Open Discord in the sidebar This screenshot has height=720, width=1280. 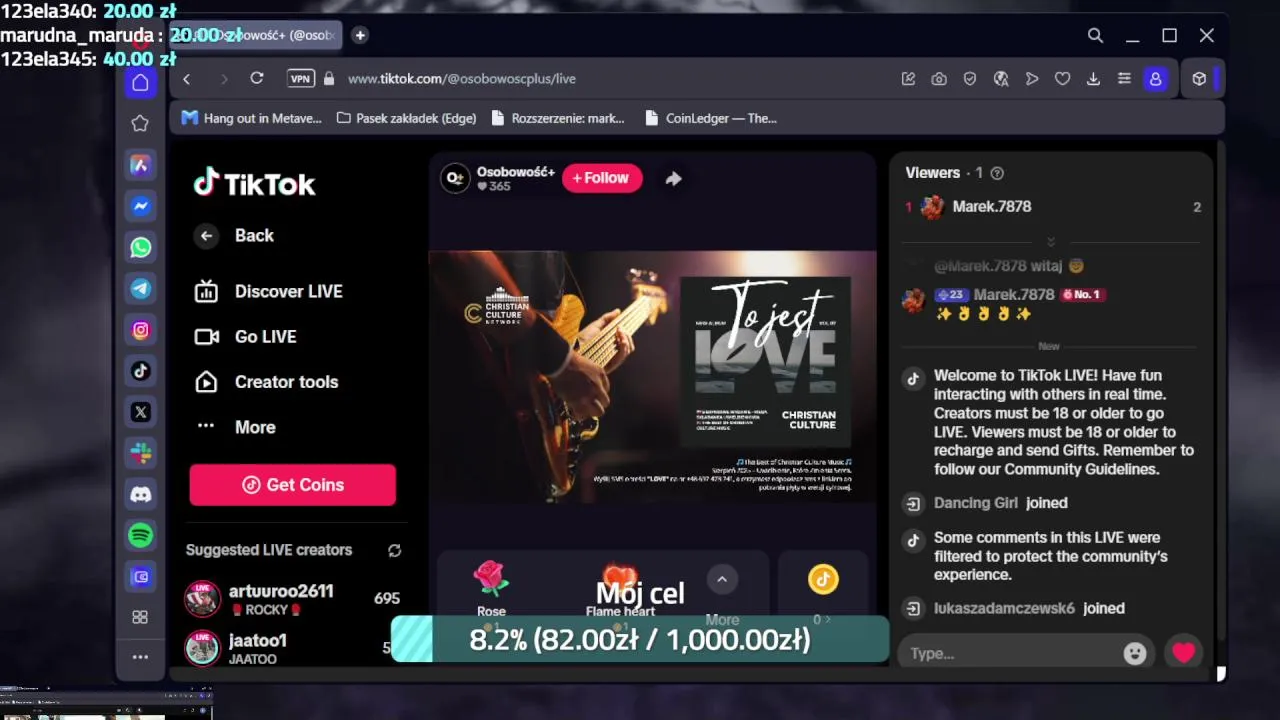click(x=140, y=494)
